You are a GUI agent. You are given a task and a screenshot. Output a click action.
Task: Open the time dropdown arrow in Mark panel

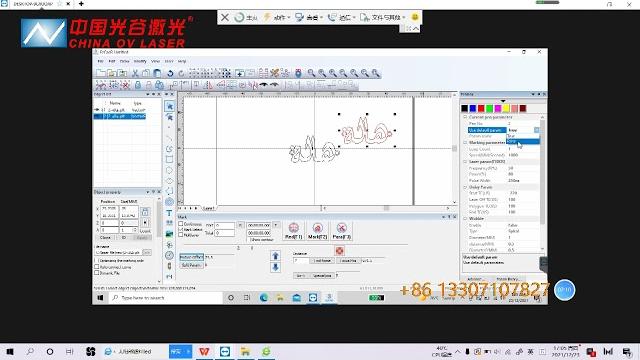coord(276,225)
